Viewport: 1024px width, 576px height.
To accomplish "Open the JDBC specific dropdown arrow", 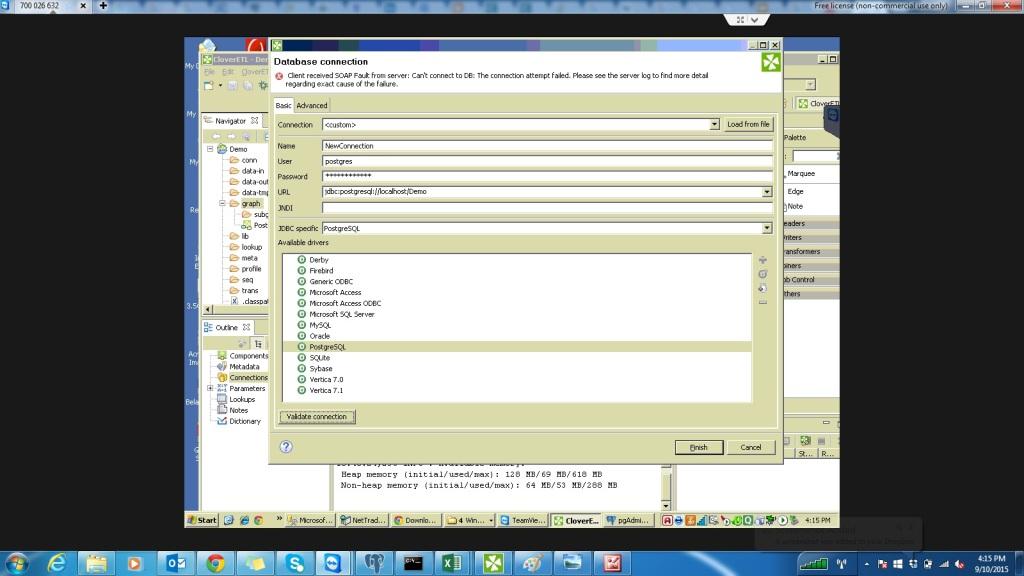I will point(767,229).
